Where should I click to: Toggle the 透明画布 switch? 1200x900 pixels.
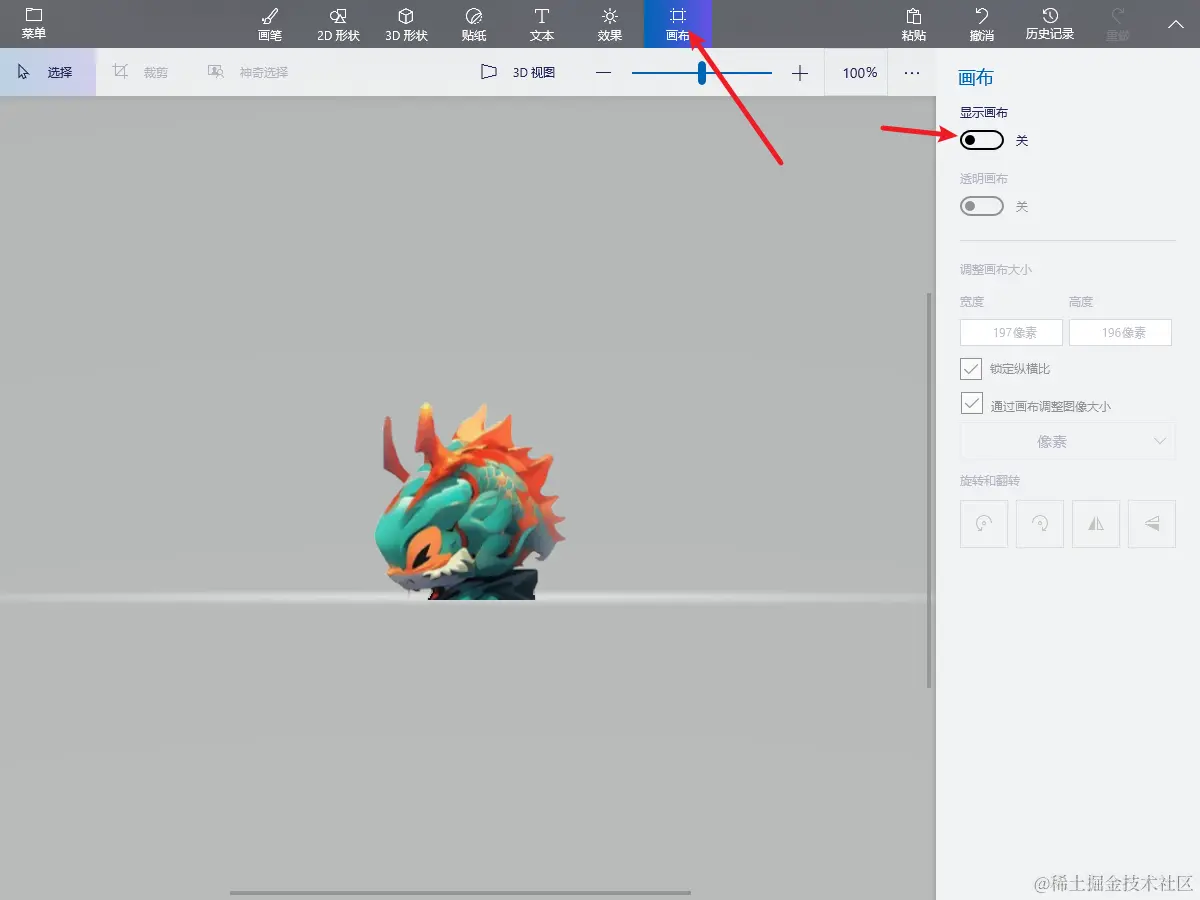pos(982,206)
